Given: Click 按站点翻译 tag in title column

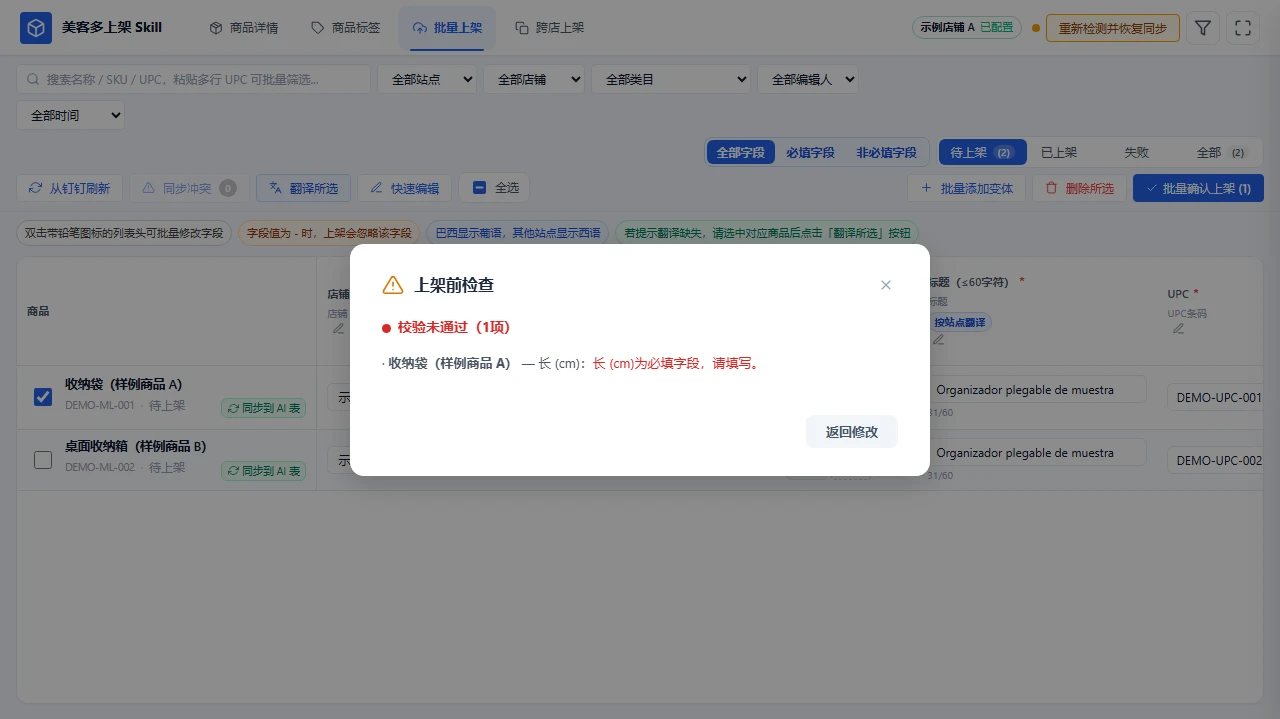Looking at the screenshot, I should coord(960,322).
